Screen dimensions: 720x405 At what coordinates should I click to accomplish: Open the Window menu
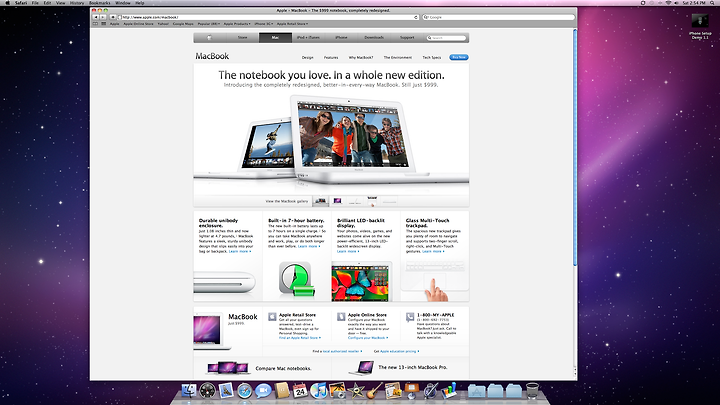click(123, 3)
